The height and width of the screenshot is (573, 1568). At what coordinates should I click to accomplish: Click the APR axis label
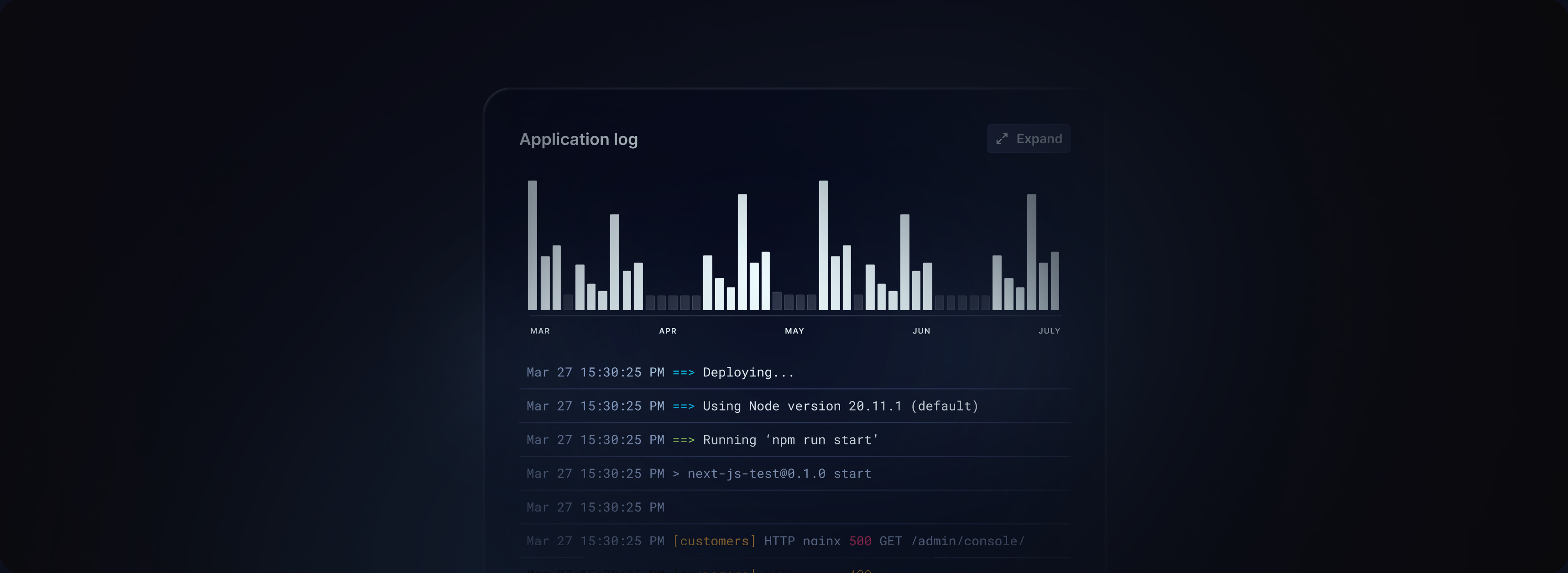[668, 331]
